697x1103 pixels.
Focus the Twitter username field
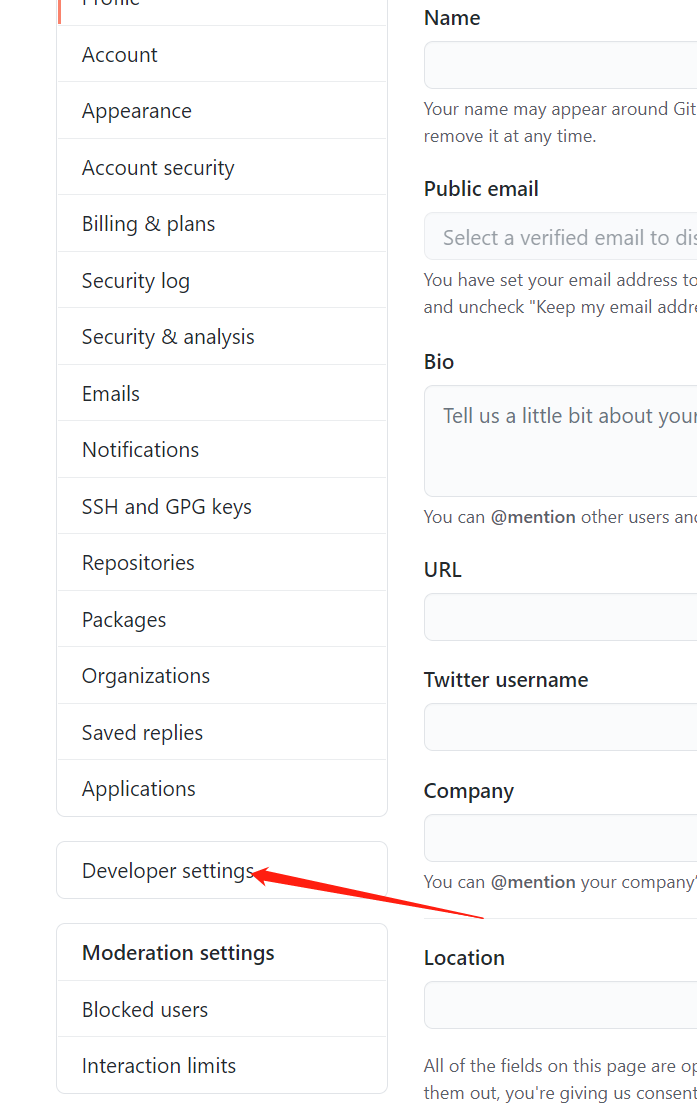(x=560, y=727)
